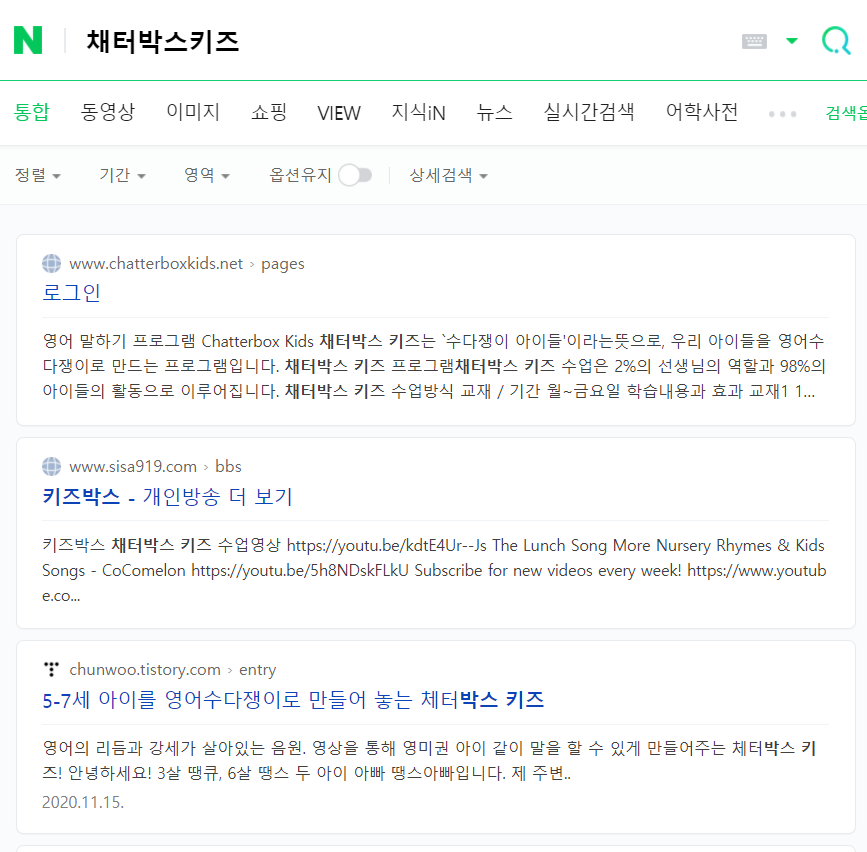Open the on-screen keyboard icon

[x=754, y=41]
